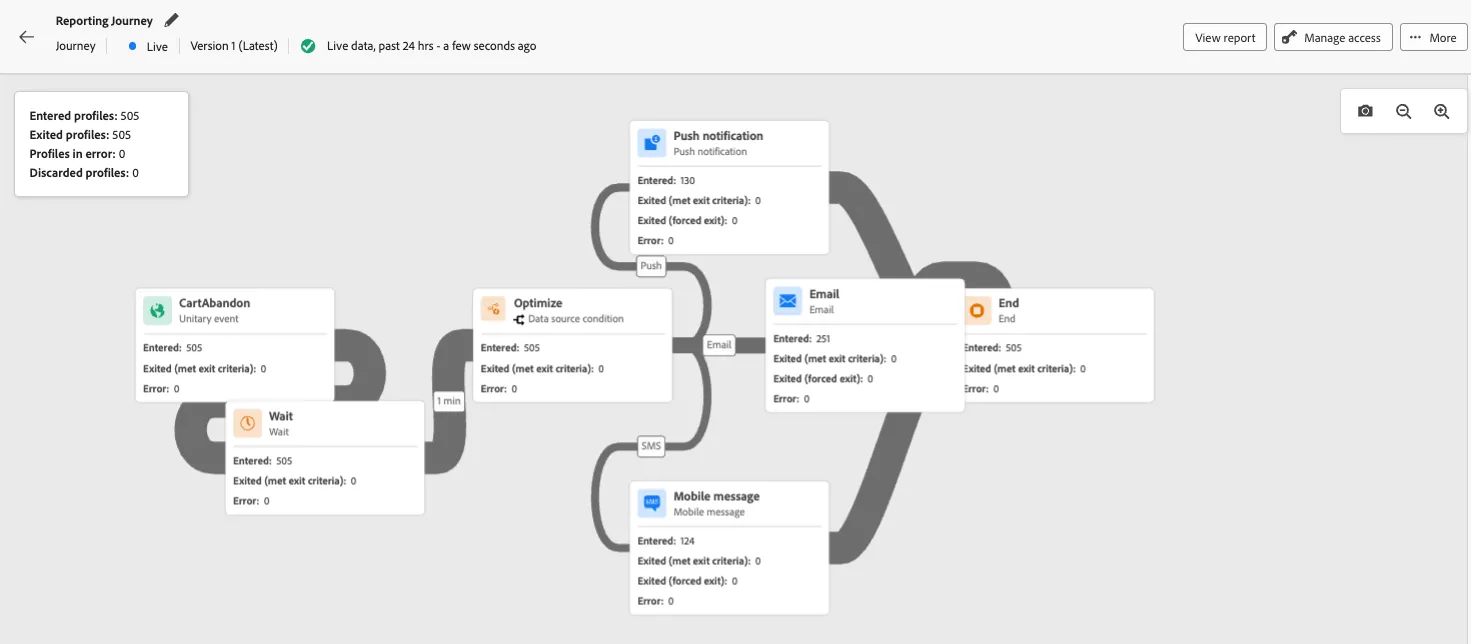1471x644 pixels.
Task: Select the End node icon
Action: tap(977, 310)
